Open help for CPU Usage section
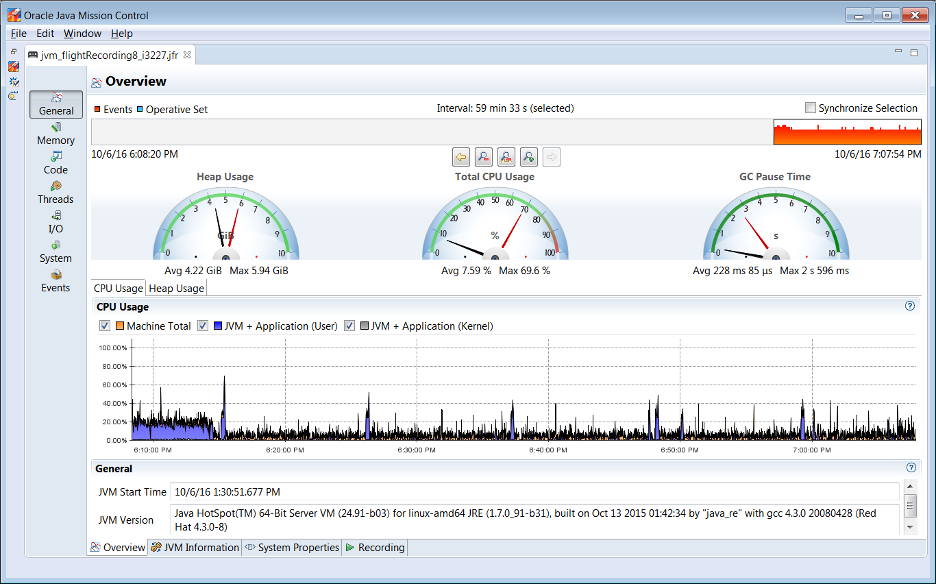The width and height of the screenshot is (936, 584). coord(910,306)
